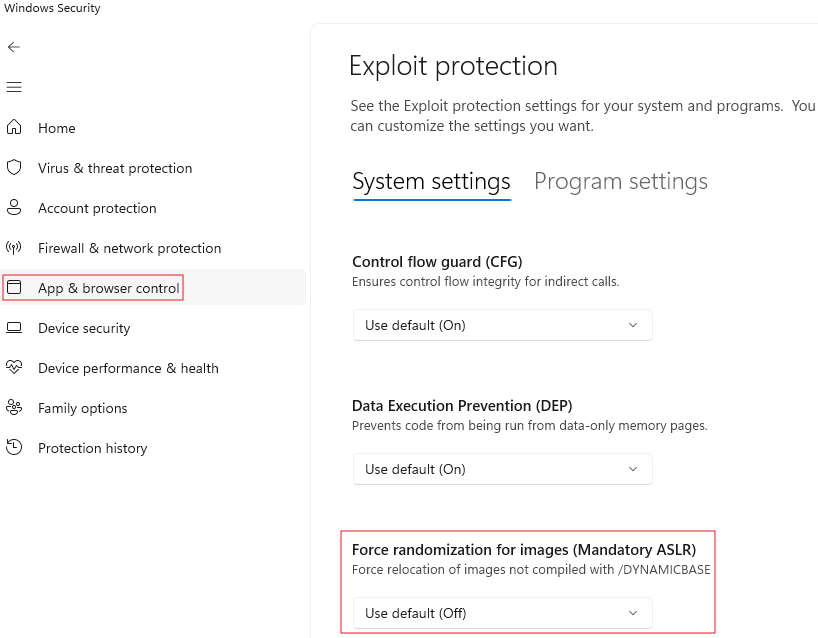Open App & browser control page
The height and width of the screenshot is (638, 818).
coord(108,288)
